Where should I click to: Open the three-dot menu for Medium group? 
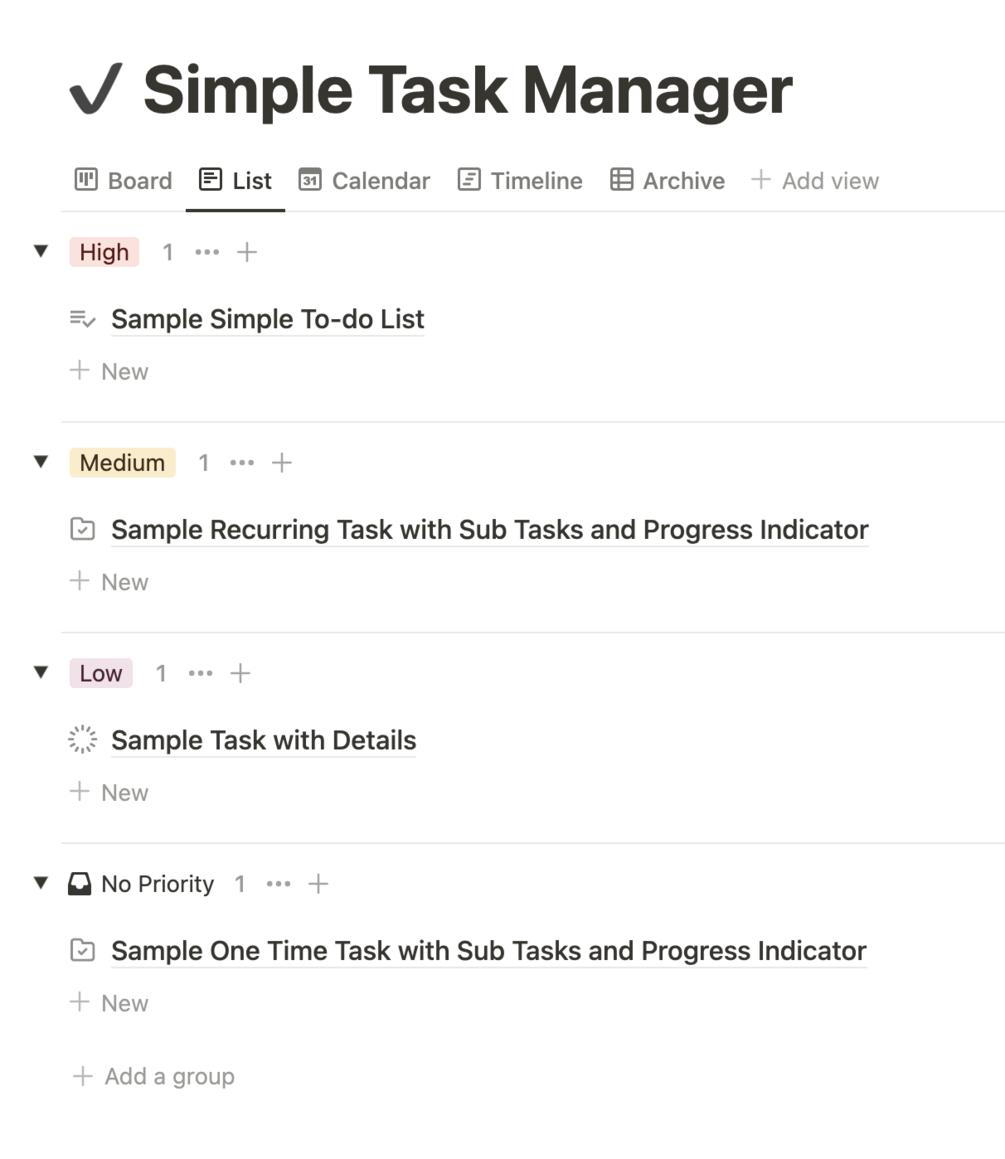(242, 463)
